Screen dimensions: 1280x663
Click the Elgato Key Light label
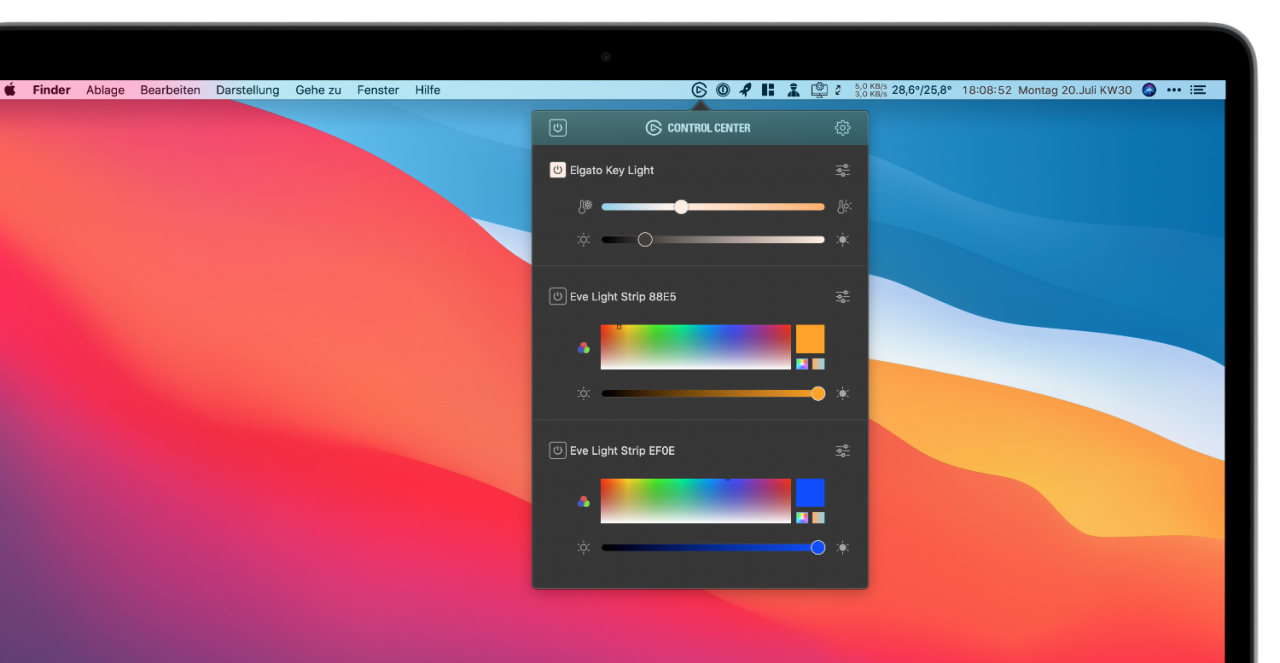click(612, 170)
